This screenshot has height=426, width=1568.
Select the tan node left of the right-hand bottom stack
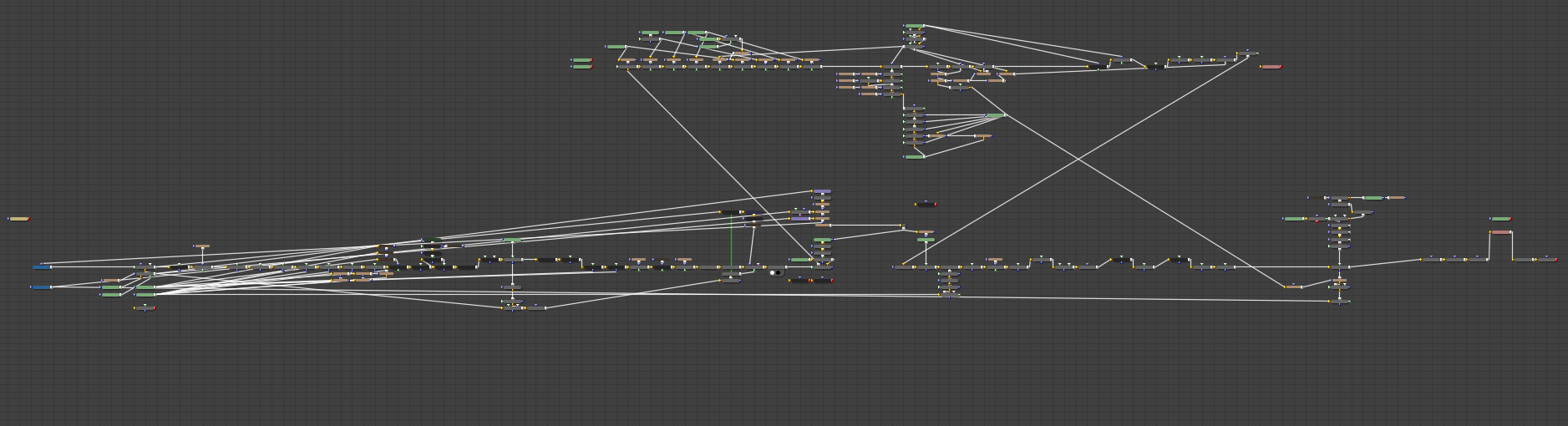[1293, 287]
